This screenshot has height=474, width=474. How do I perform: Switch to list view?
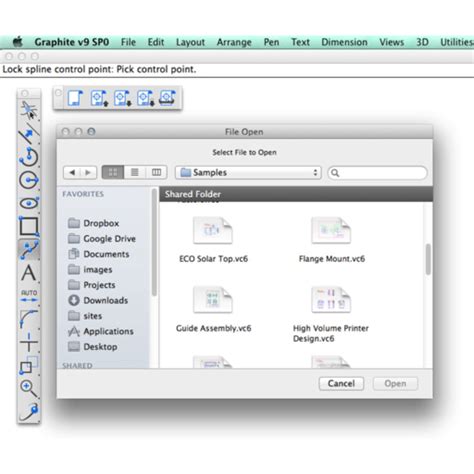click(135, 172)
